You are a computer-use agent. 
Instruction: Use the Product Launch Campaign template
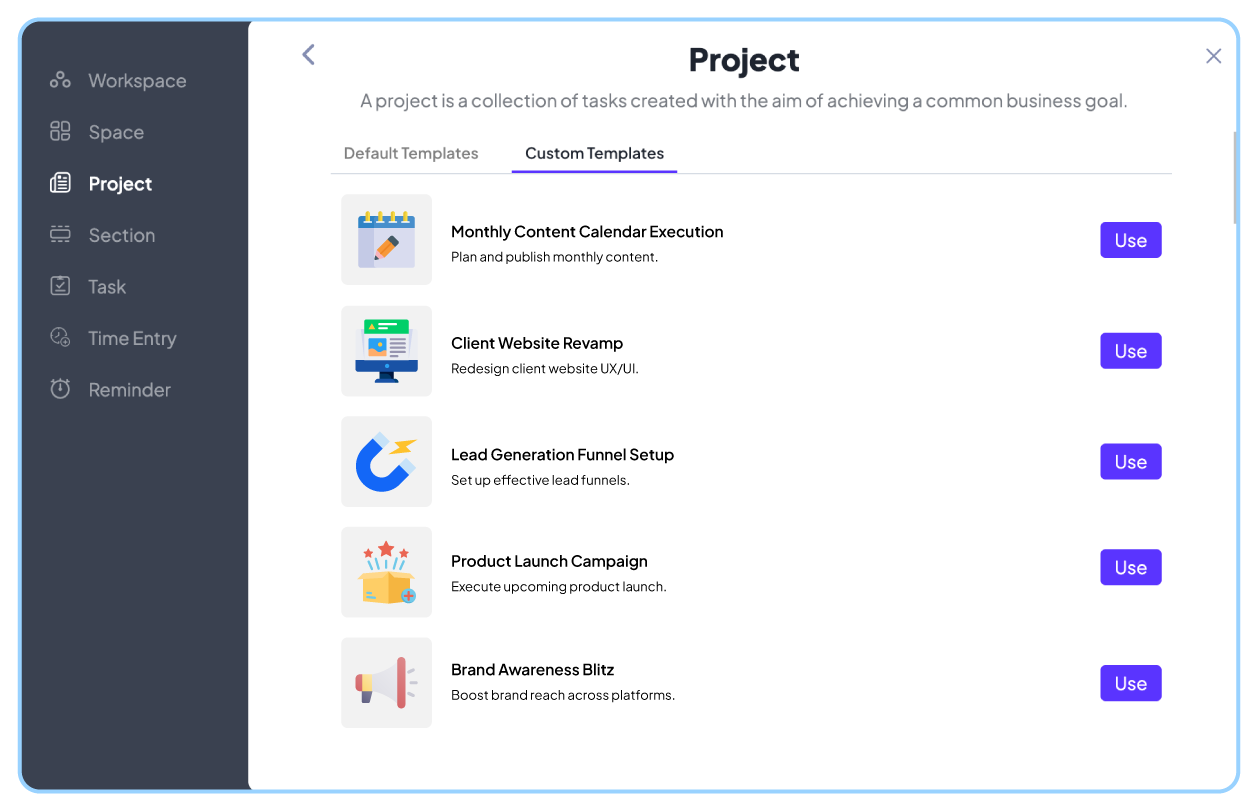(1131, 567)
